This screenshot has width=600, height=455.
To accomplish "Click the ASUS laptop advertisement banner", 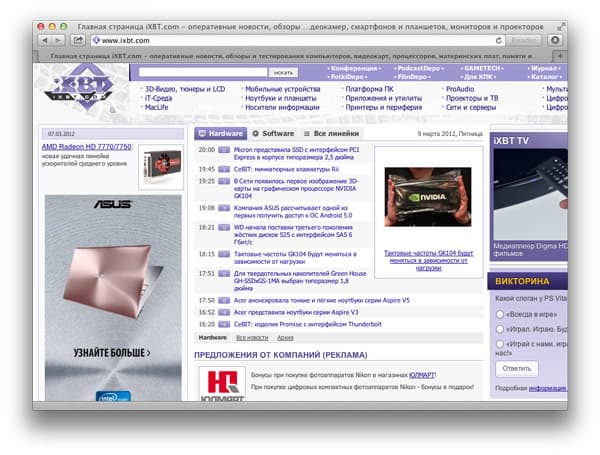I will pyautogui.click(x=113, y=298).
